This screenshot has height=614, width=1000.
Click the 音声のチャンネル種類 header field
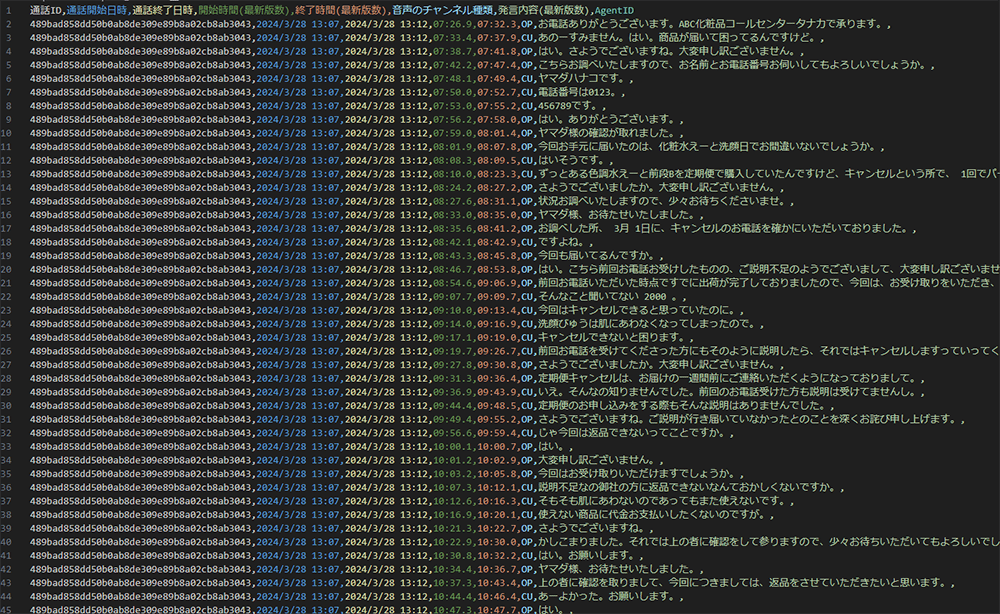[x=442, y=10]
